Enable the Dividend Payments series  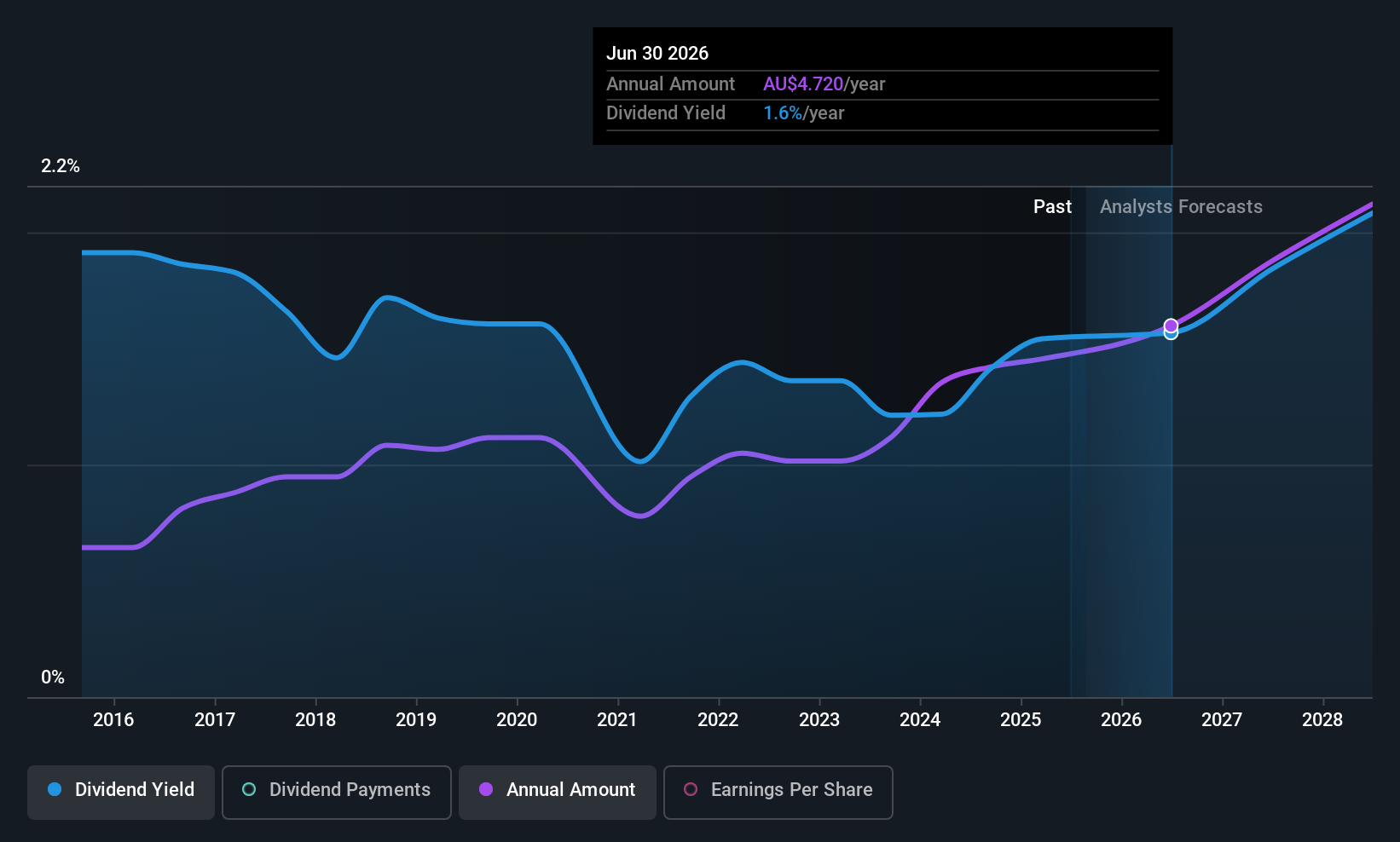336,790
